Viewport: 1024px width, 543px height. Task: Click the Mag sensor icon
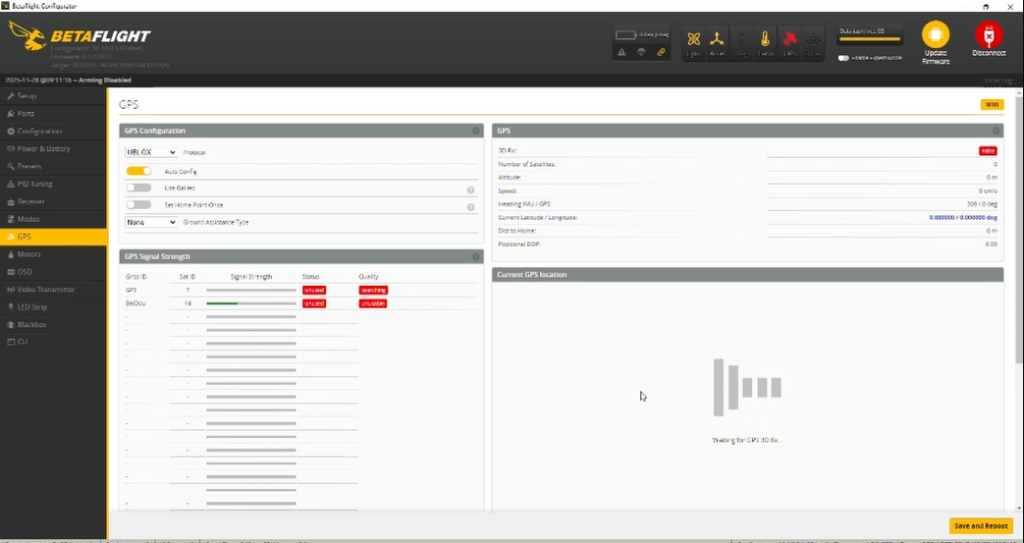coord(741,39)
